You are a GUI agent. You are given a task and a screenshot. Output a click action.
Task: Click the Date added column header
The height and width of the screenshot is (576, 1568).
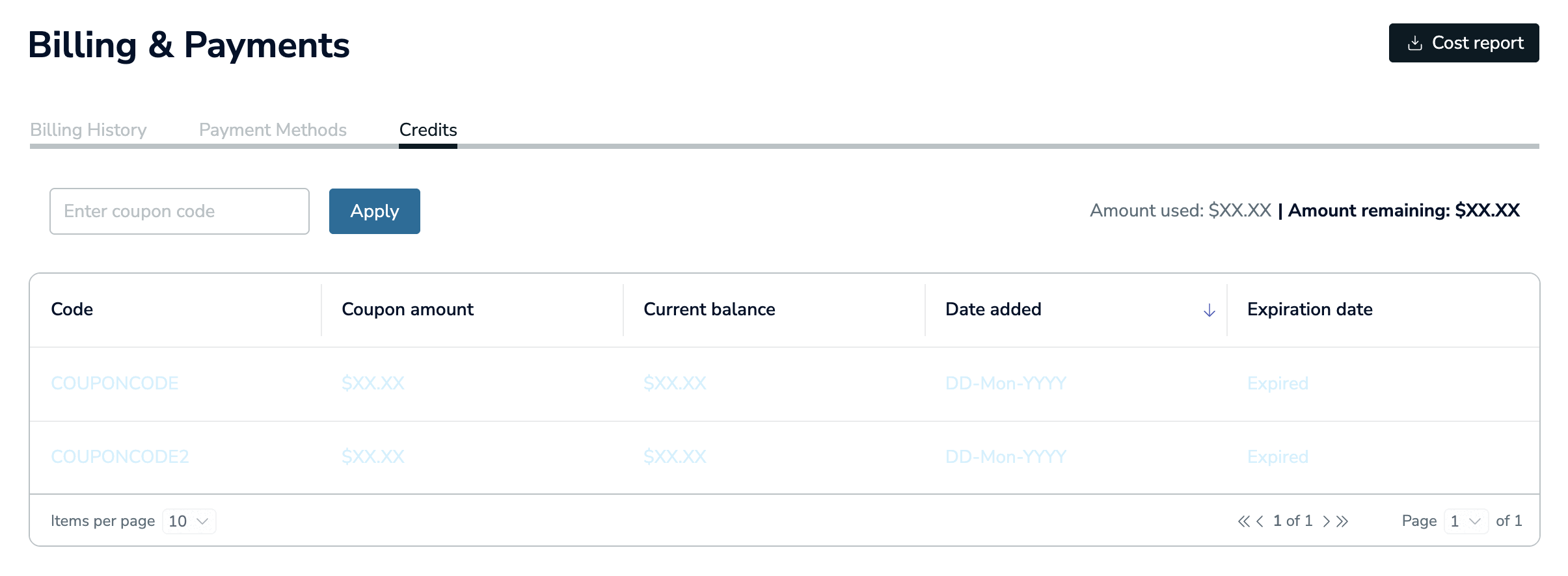pos(993,309)
